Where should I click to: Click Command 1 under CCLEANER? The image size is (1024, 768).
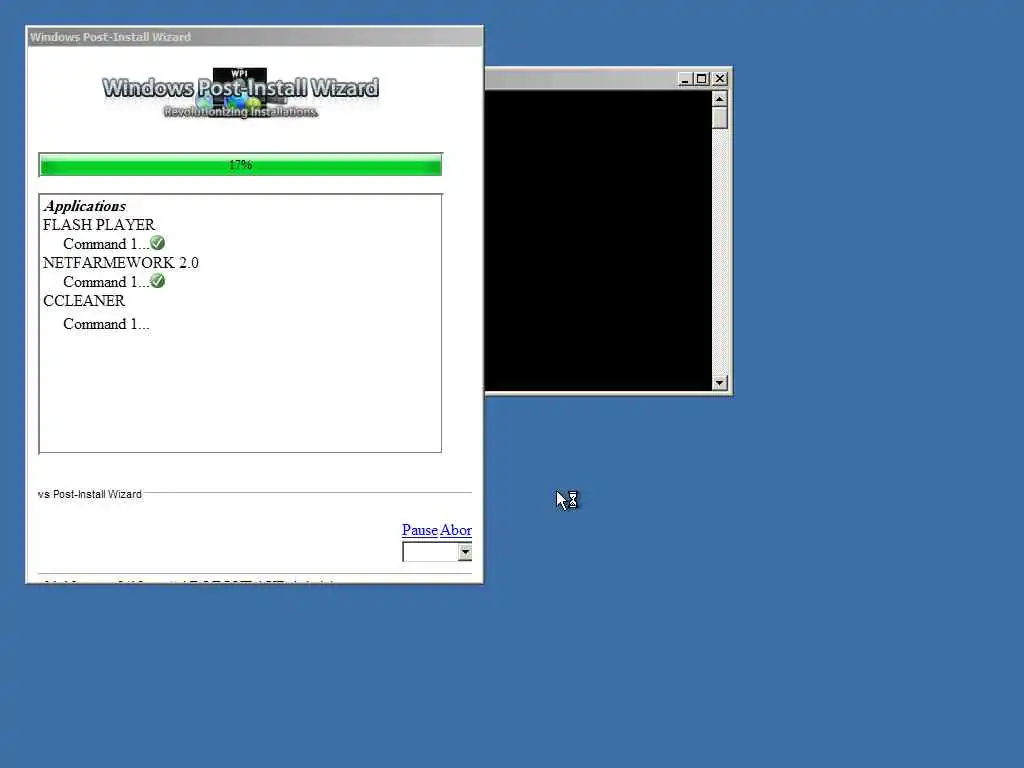[x=106, y=324]
